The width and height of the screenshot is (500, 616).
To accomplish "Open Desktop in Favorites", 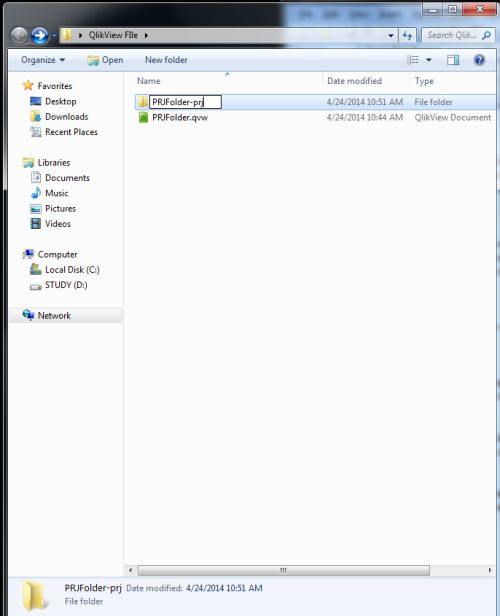I will 60,101.
